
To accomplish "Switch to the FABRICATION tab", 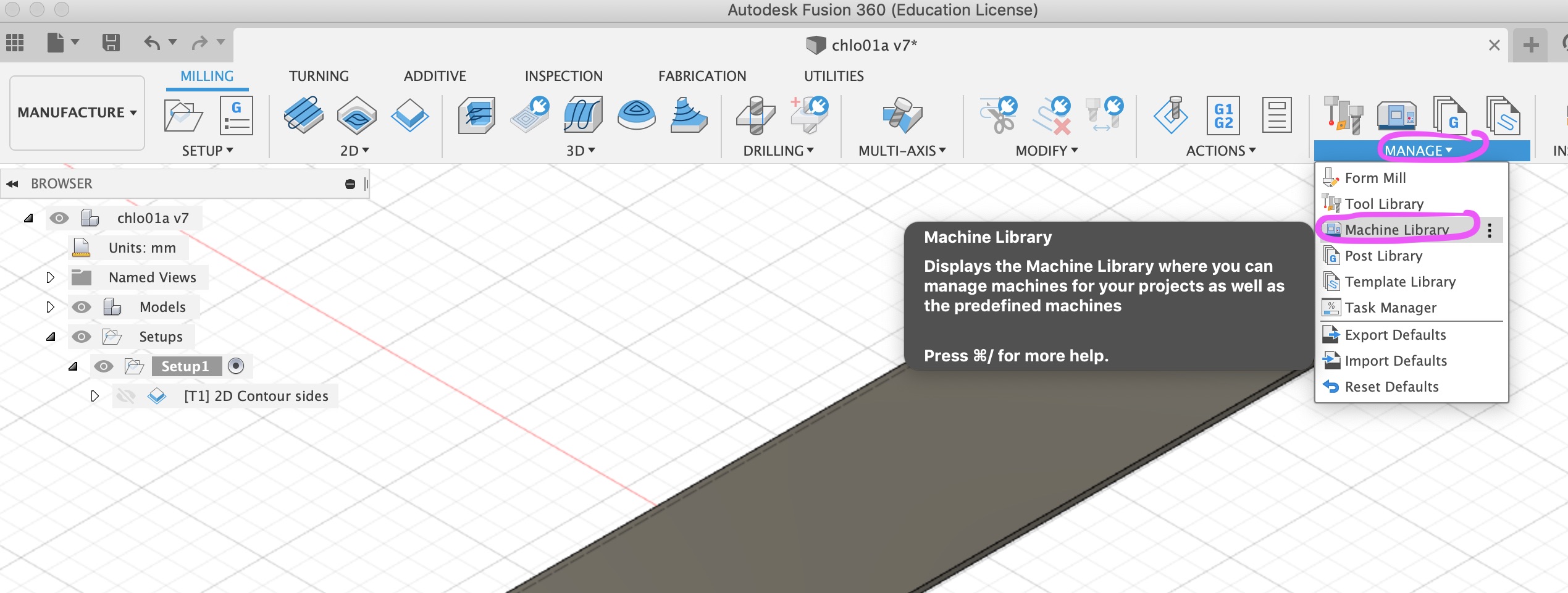I will pos(702,76).
